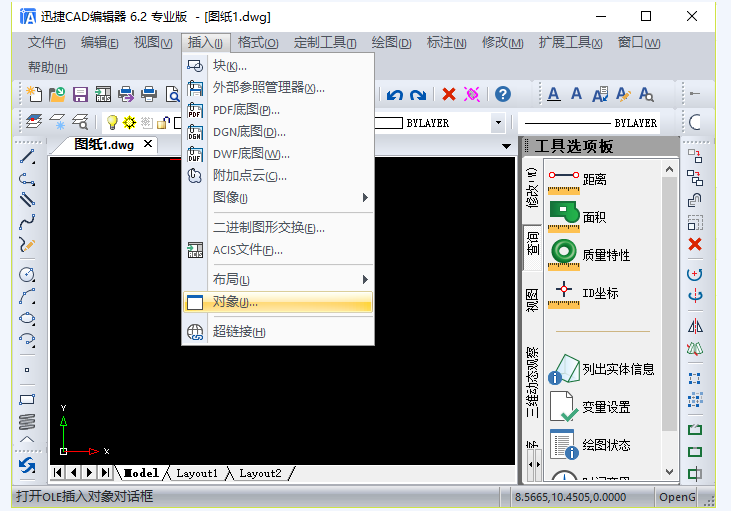The height and width of the screenshot is (511, 731).
Task: Jump to last layout tab arrow
Action: click(105, 473)
